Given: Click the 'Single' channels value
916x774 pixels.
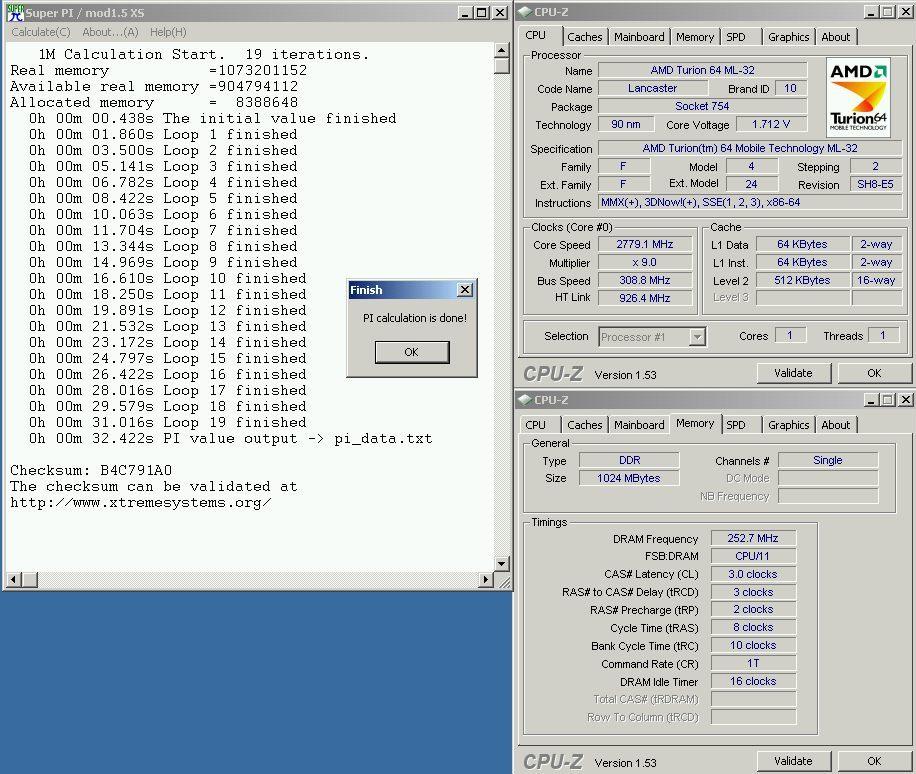Looking at the screenshot, I should 828,460.
